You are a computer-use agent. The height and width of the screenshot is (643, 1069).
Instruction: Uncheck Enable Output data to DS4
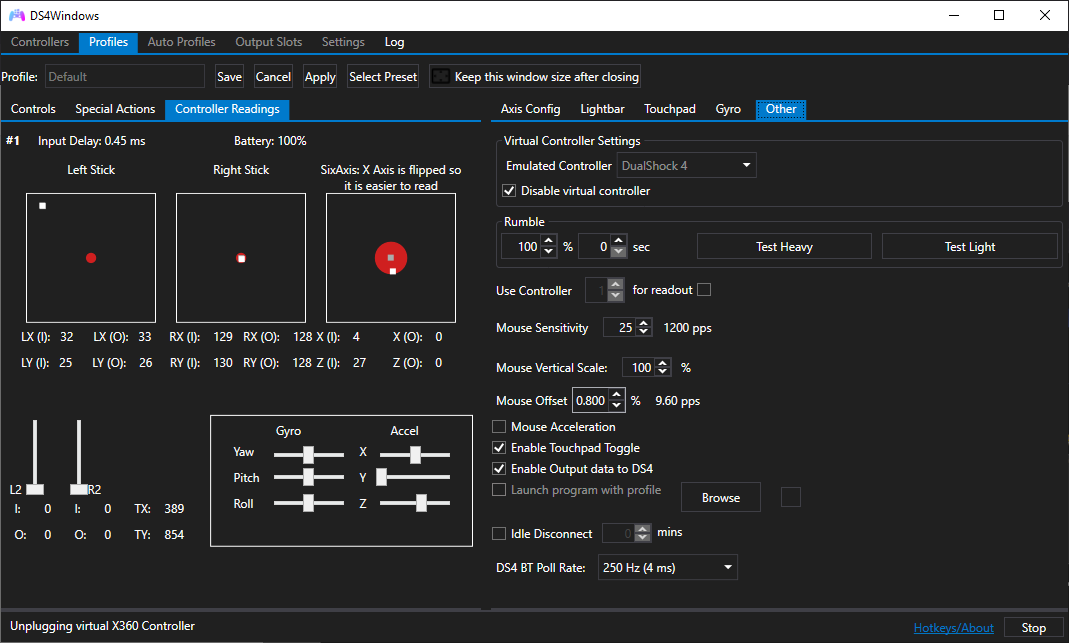499,469
